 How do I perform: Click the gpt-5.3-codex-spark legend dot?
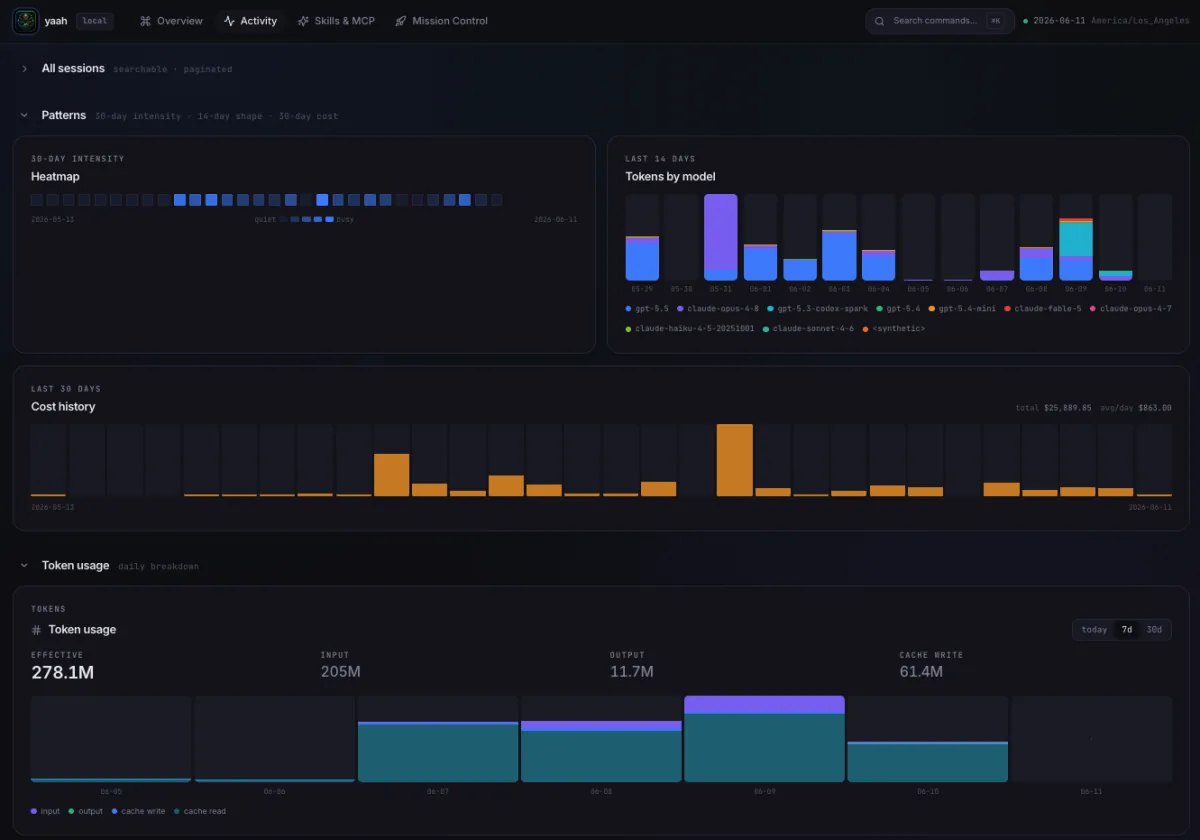770,309
